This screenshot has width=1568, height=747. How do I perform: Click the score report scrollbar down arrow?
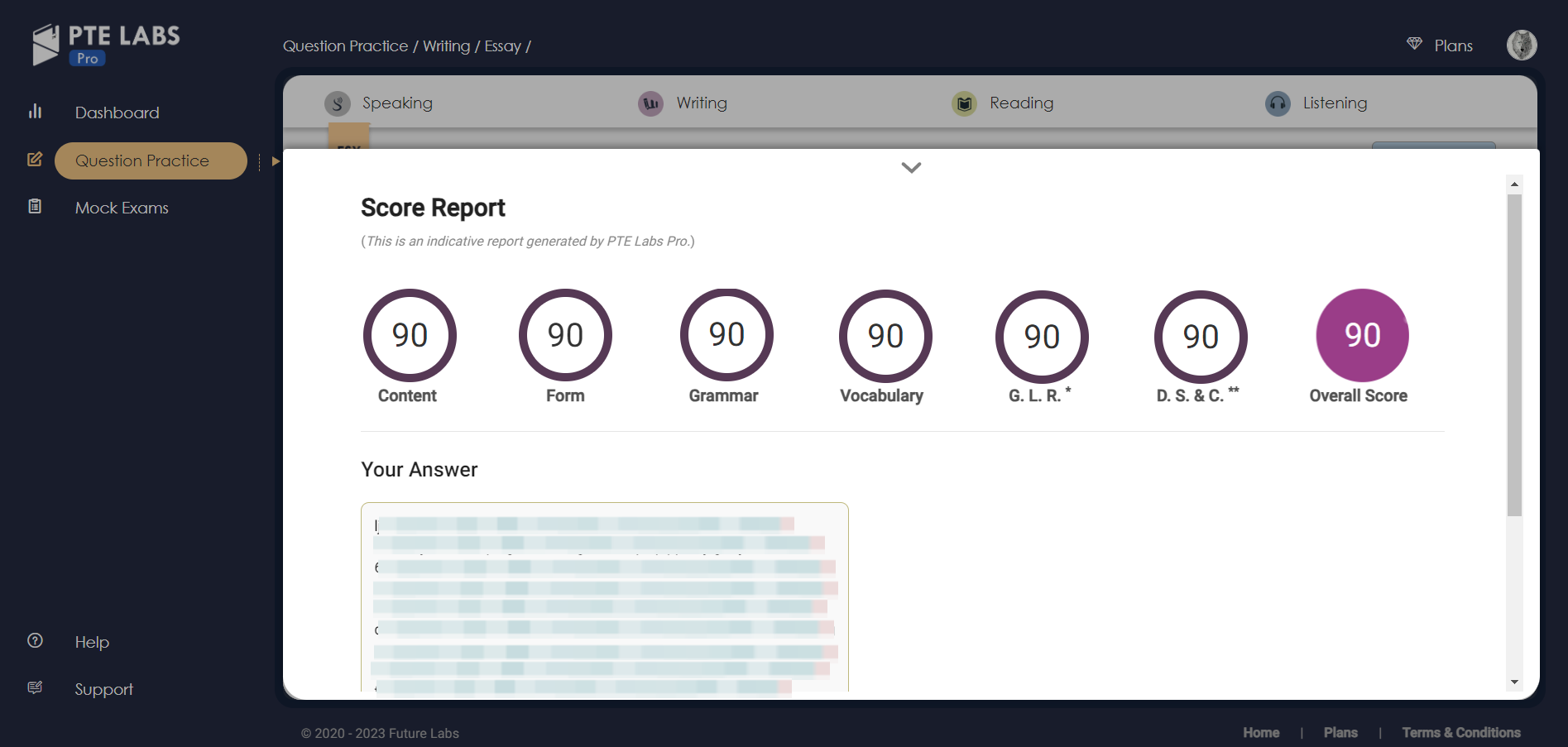(1514, 682)
